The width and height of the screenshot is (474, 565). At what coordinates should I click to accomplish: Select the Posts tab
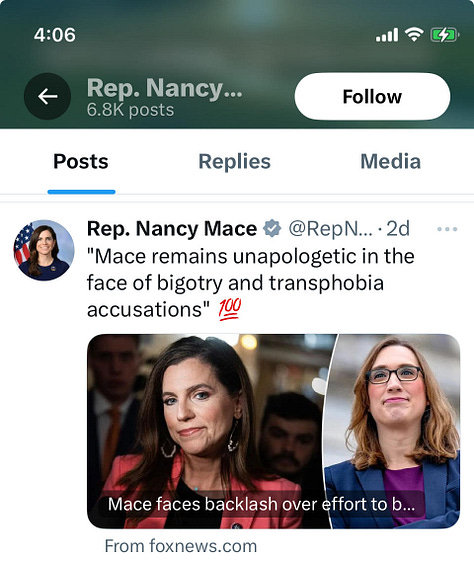(81, 161)
